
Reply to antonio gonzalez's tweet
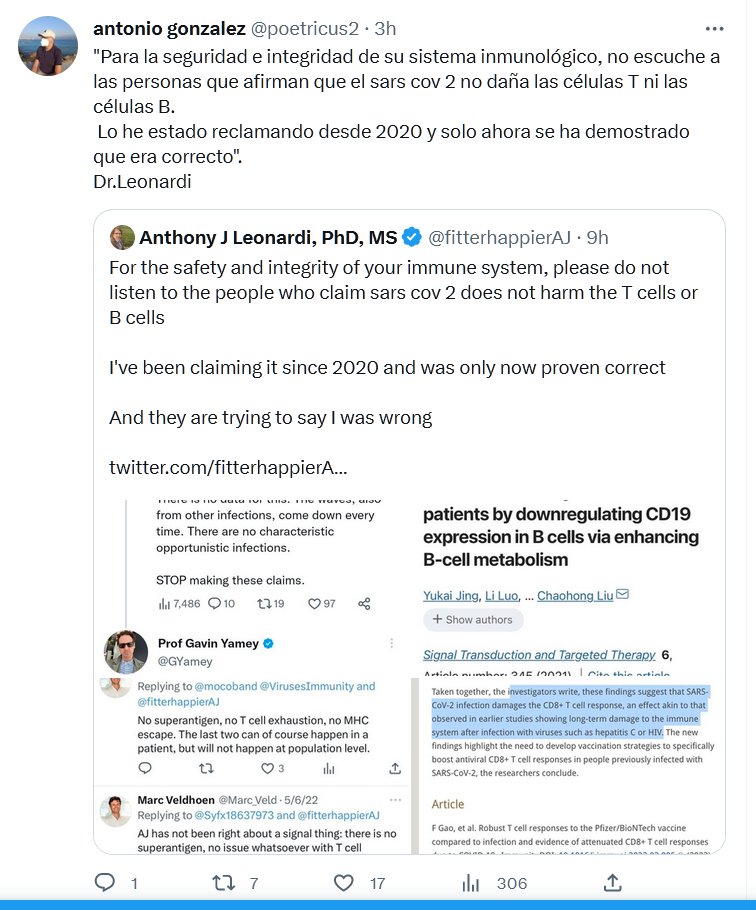pyautogui.click(x=105, y=882)
